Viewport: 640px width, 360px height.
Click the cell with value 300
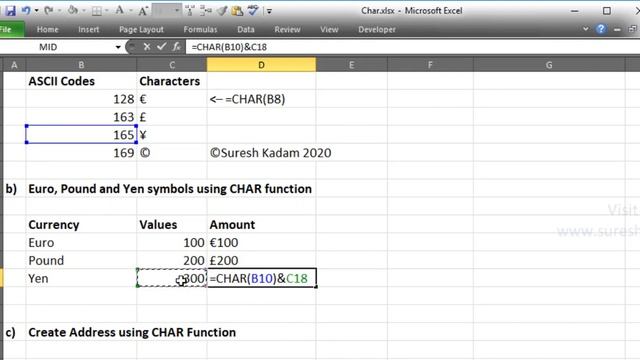[172, 278]
